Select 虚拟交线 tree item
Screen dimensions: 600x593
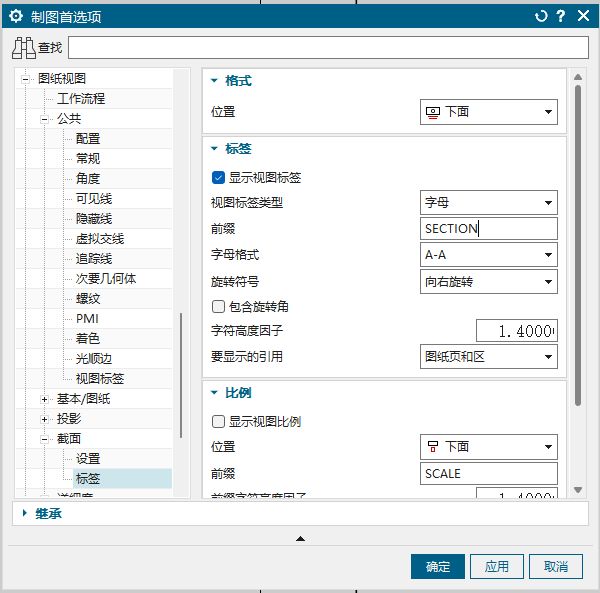(x=100, y=239)
